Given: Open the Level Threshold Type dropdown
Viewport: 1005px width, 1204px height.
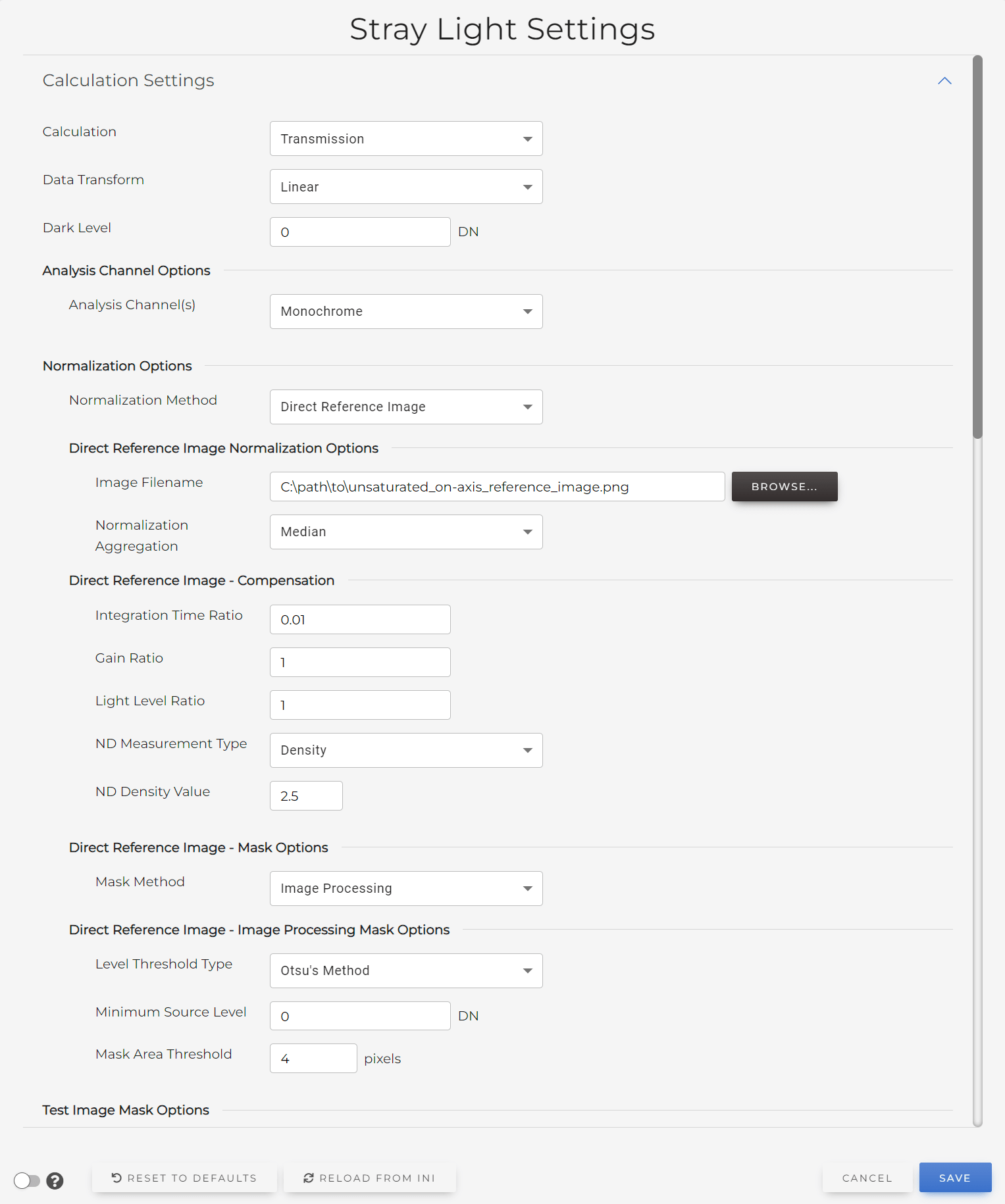Looking at the screenshot, I should tap(406, 970).
